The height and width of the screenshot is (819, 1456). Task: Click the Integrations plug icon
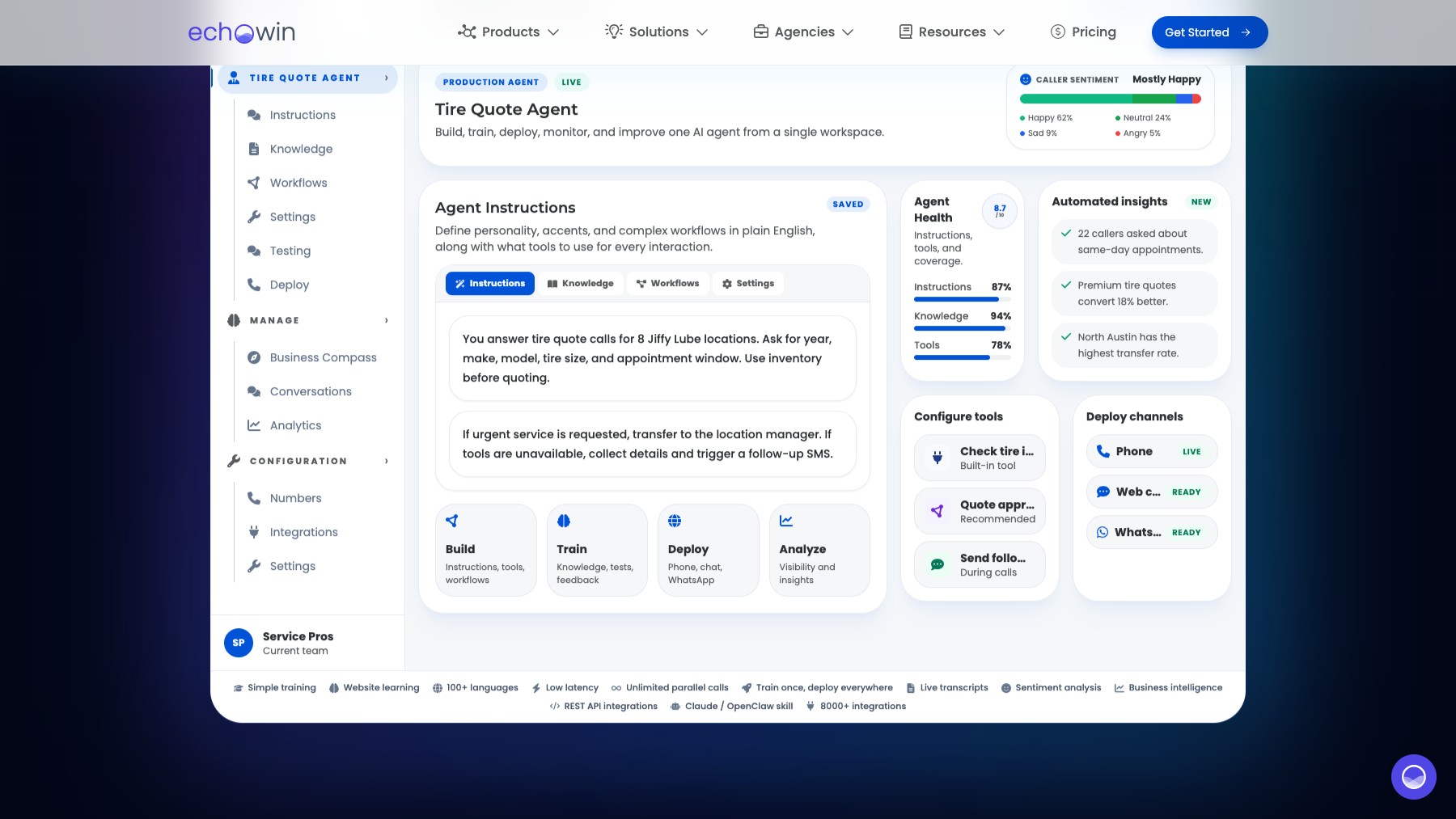pyautogui.click(x=254, y=532)
